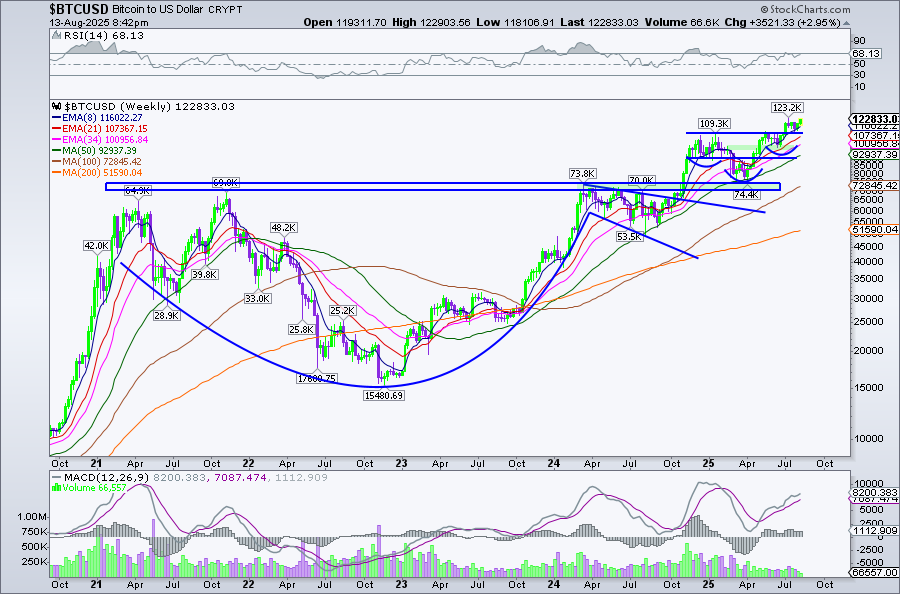The width and height of the screenshot is (900, 594).
Task: Click the date '13-Aug-2025 8:42pm'
Action: [x=99, y=23]
